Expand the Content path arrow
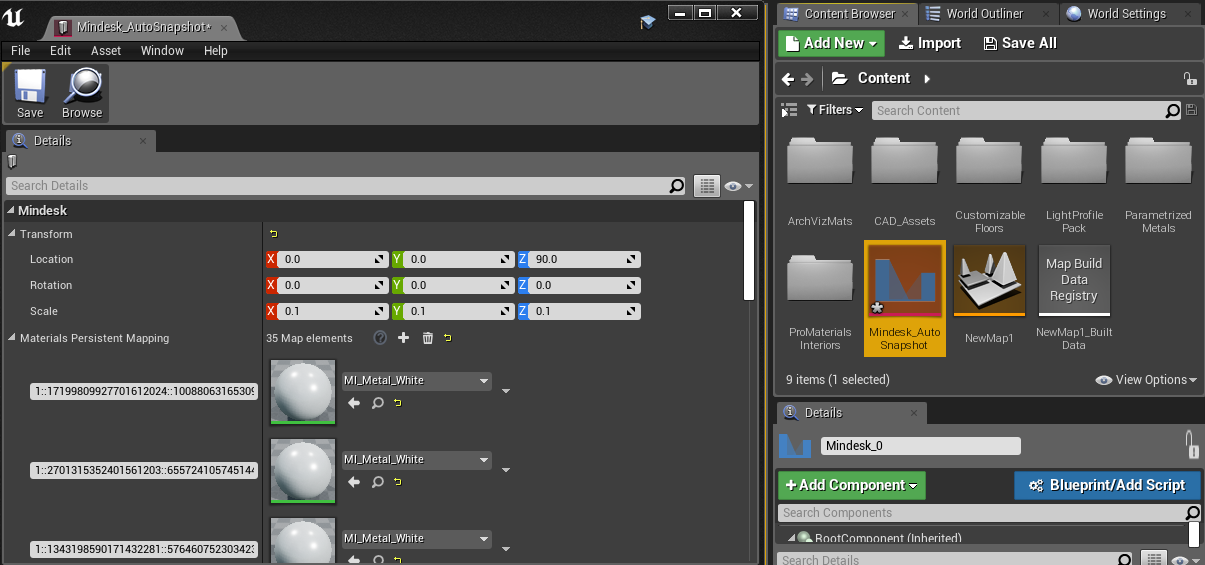1205x565 pixels. click(x=927, y=78)
